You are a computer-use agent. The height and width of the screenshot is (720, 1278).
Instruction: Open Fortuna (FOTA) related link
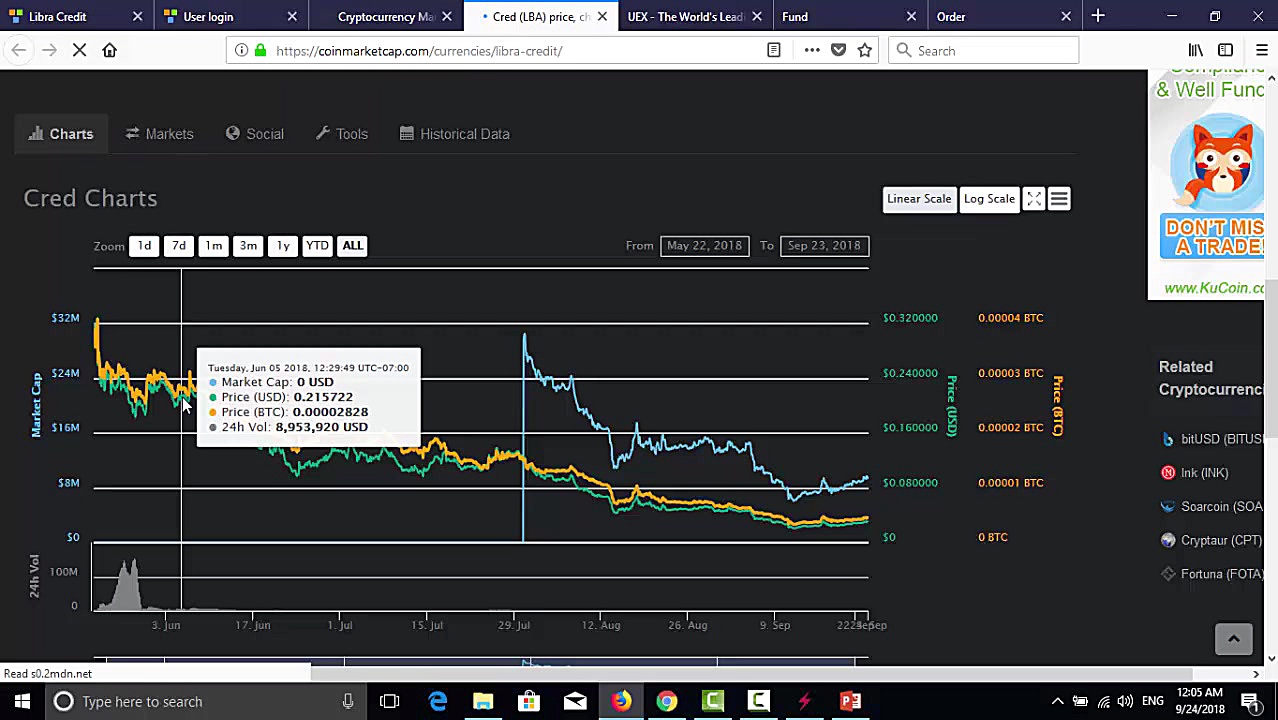point(1211,574)
